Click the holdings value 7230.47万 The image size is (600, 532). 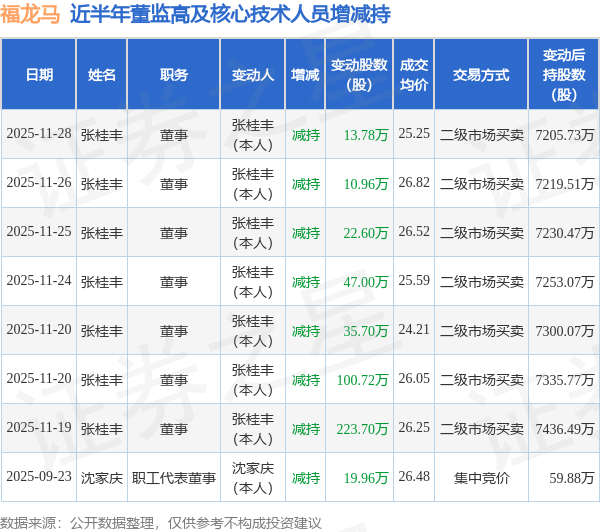pyautogui.click(x=565, y=233)
